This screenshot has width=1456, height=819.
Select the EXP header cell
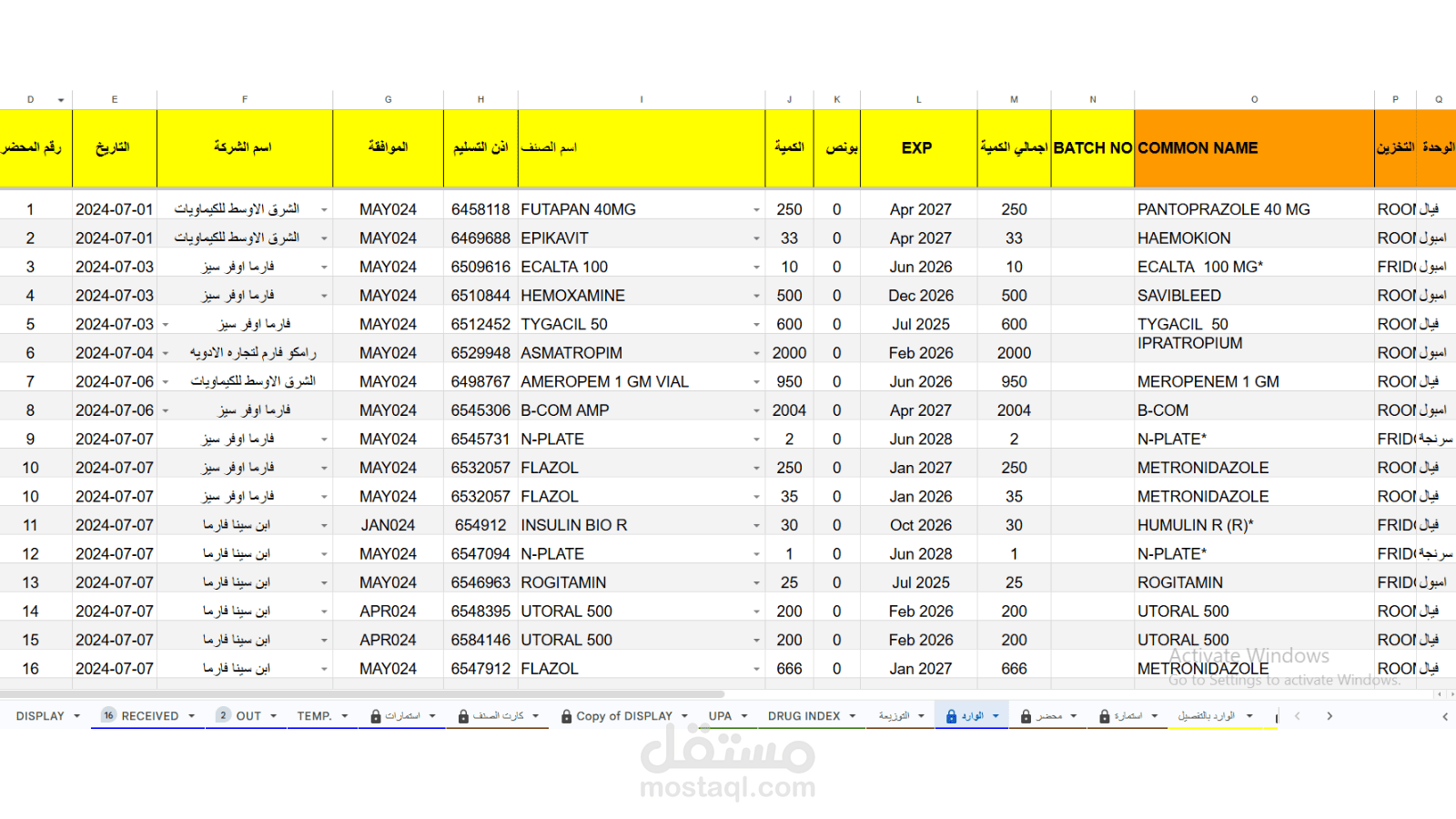pos(918,148)
